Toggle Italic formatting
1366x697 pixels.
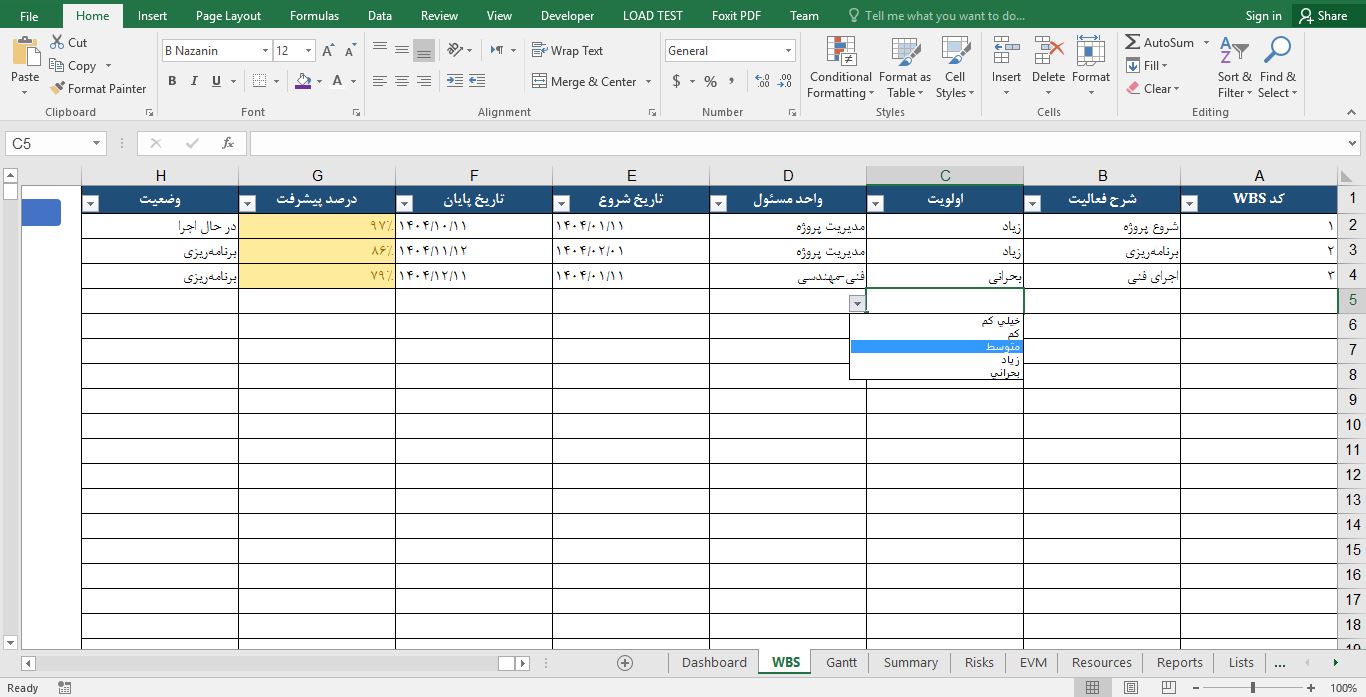(194, 82)
